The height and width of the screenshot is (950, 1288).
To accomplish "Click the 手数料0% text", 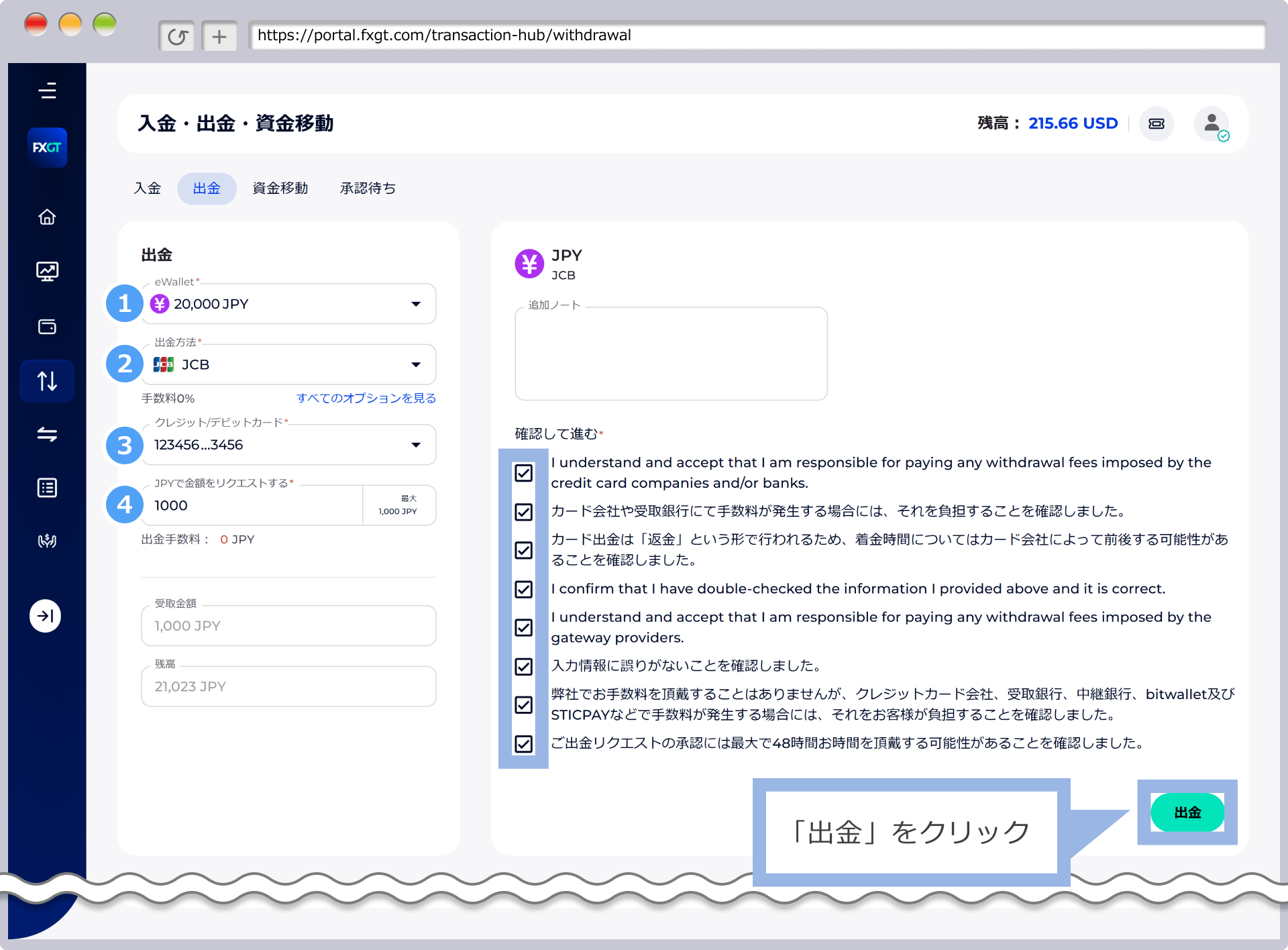I will pos(168,399).
